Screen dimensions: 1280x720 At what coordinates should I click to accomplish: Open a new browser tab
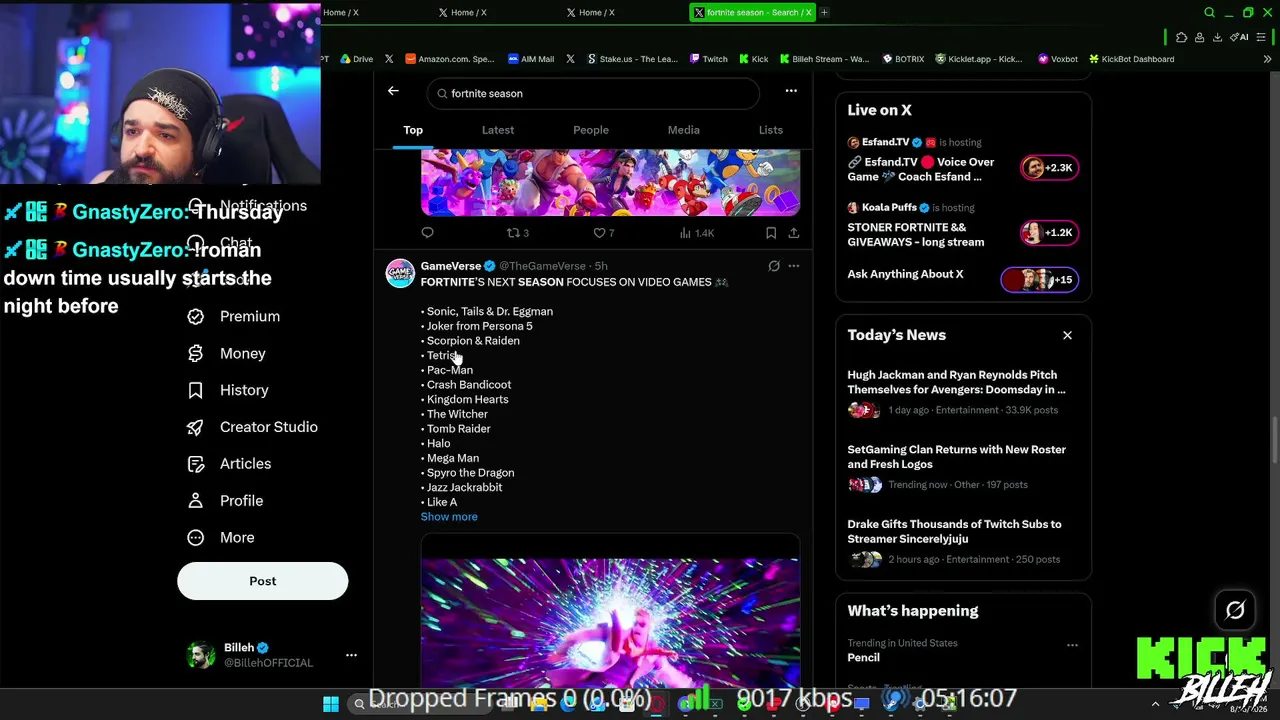click(x=824, y=12)
